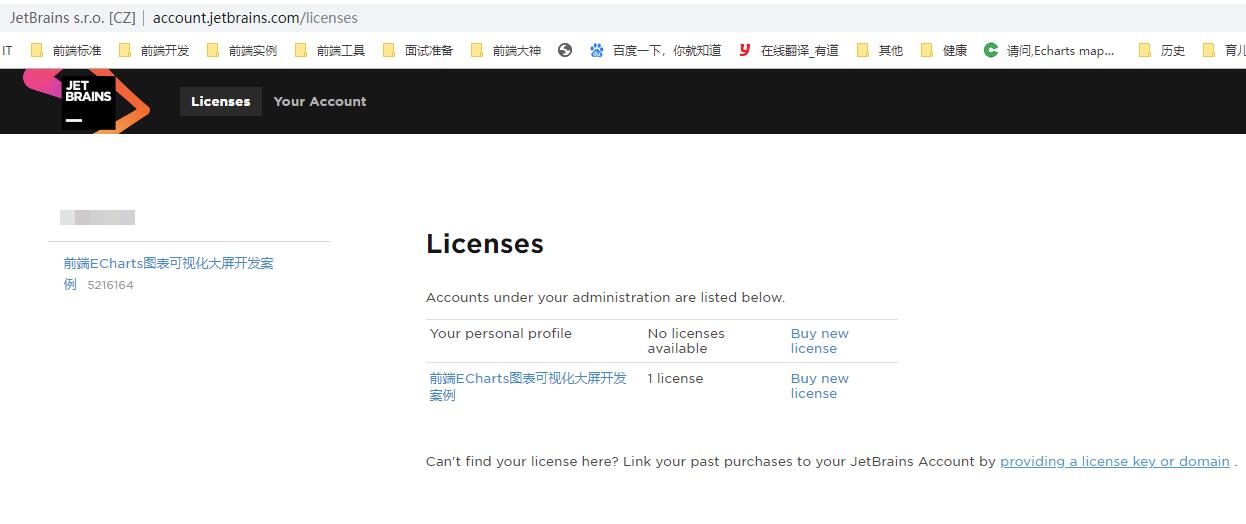Click the No licenses available text

[x=686, y=341]
